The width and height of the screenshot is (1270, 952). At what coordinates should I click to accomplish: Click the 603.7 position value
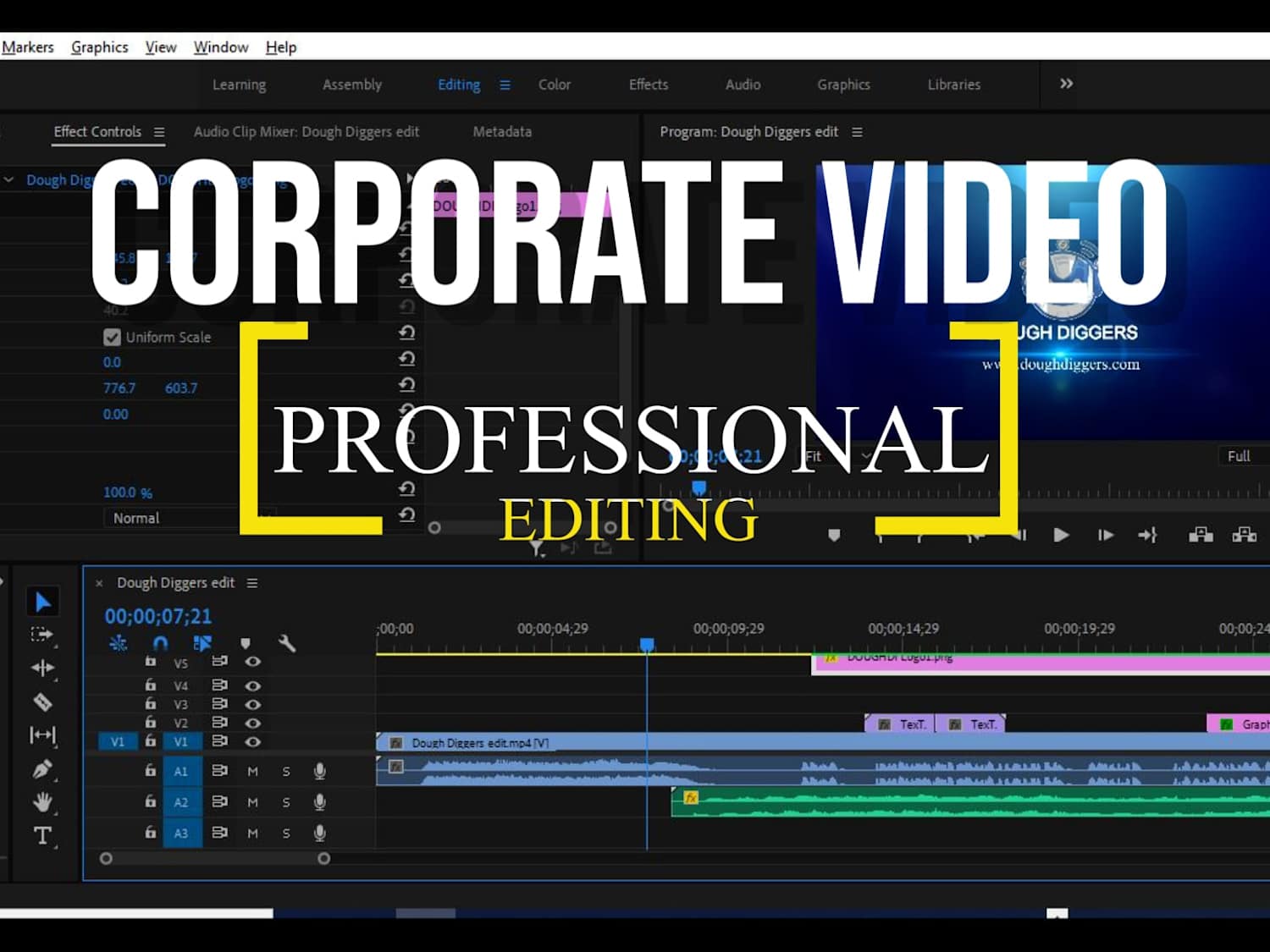(181, 388)
